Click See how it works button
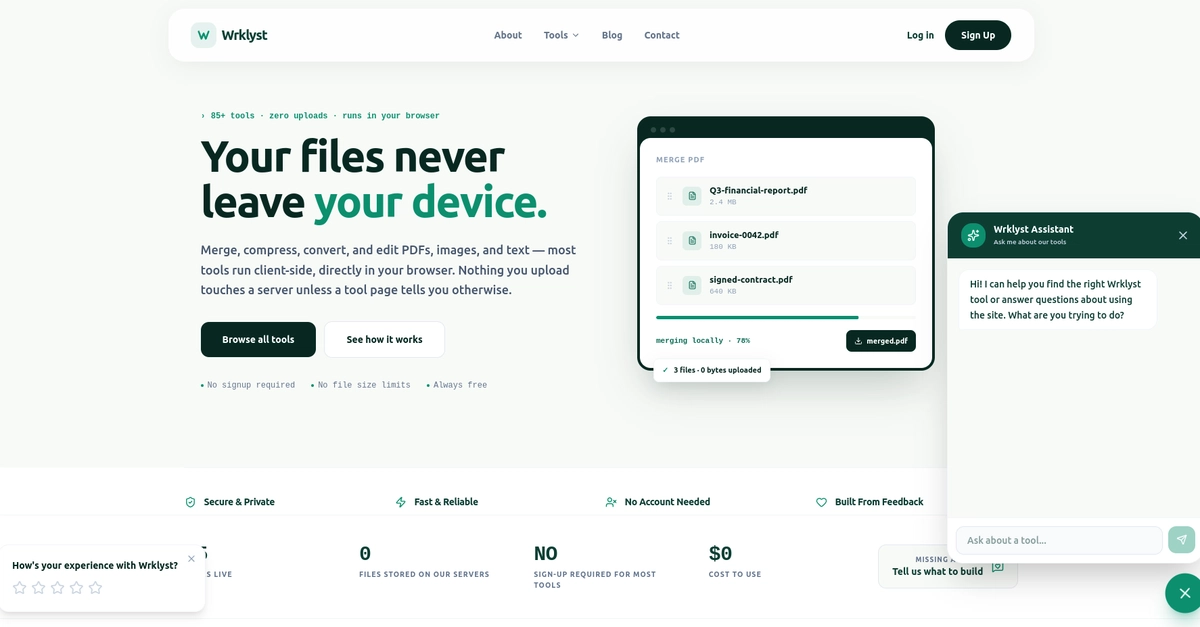The height and width of the screenshot is (627, 1200). 384,339
